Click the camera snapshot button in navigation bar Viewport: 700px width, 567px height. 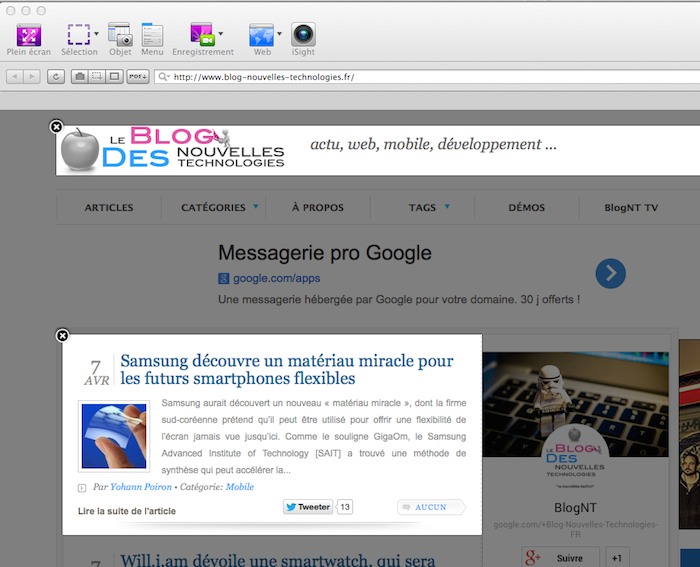(79, 76)
